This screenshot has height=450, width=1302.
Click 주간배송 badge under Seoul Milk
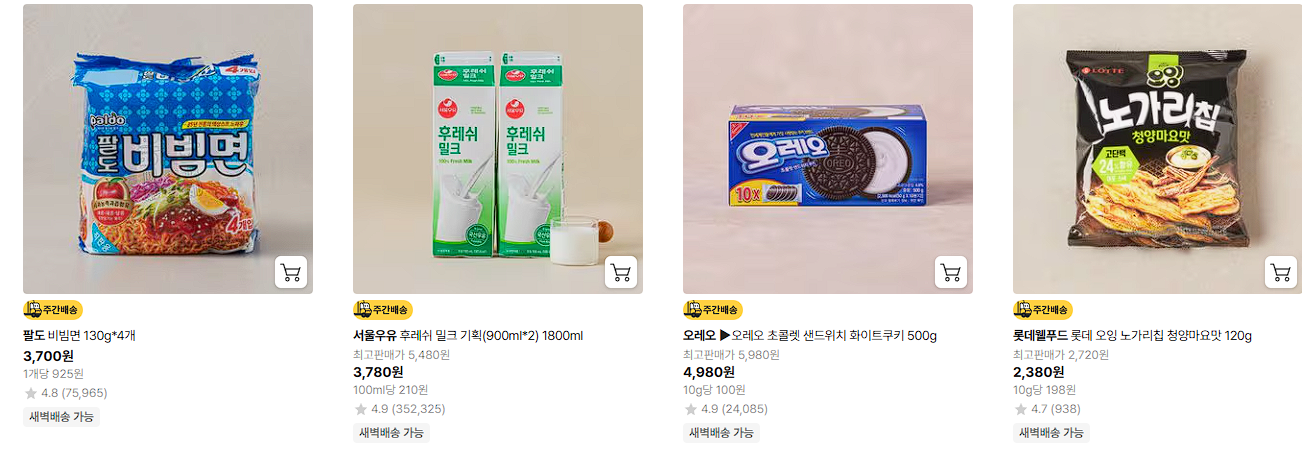coord(382,310)
